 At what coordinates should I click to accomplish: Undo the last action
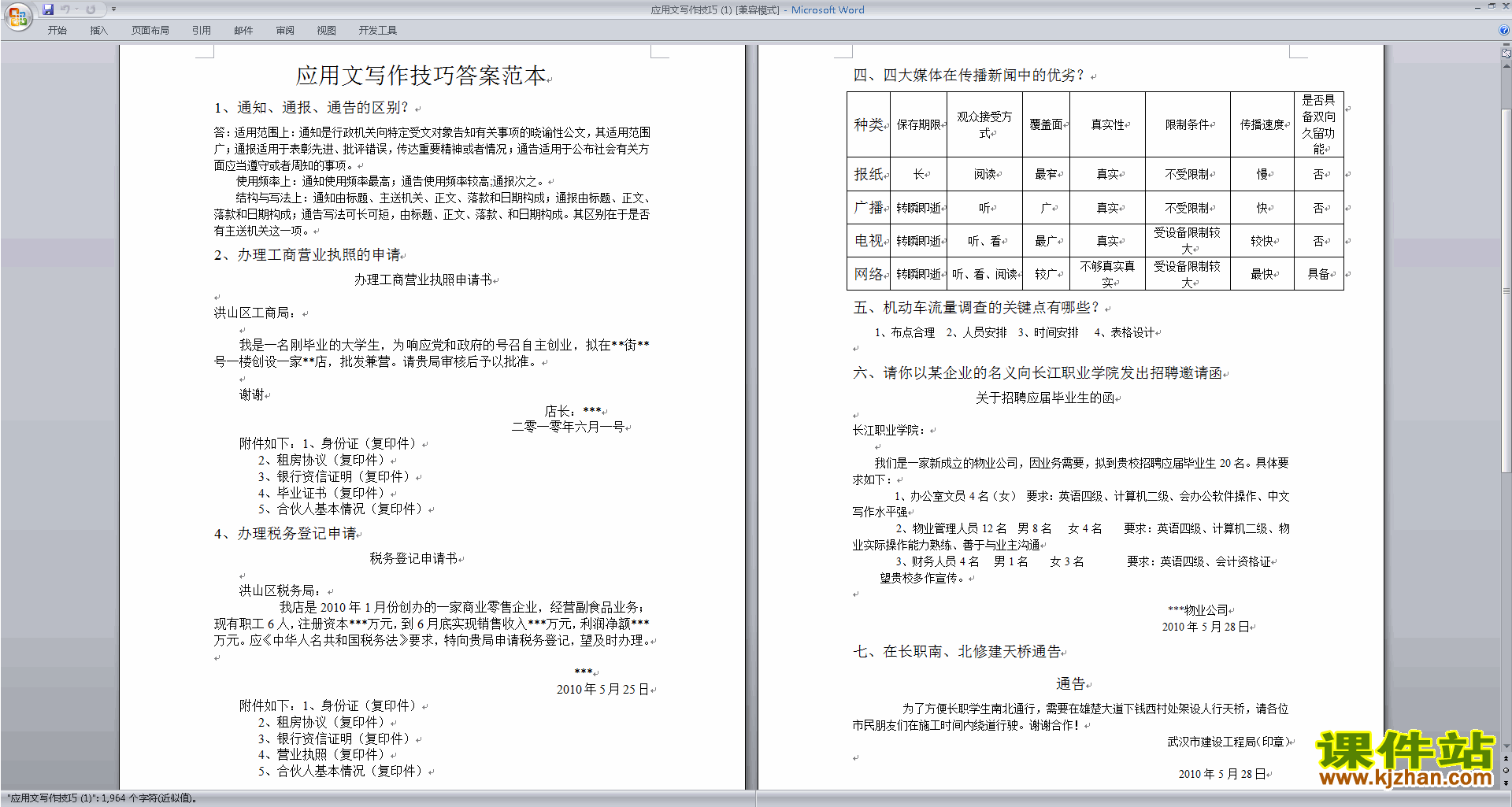coord(65,9)
